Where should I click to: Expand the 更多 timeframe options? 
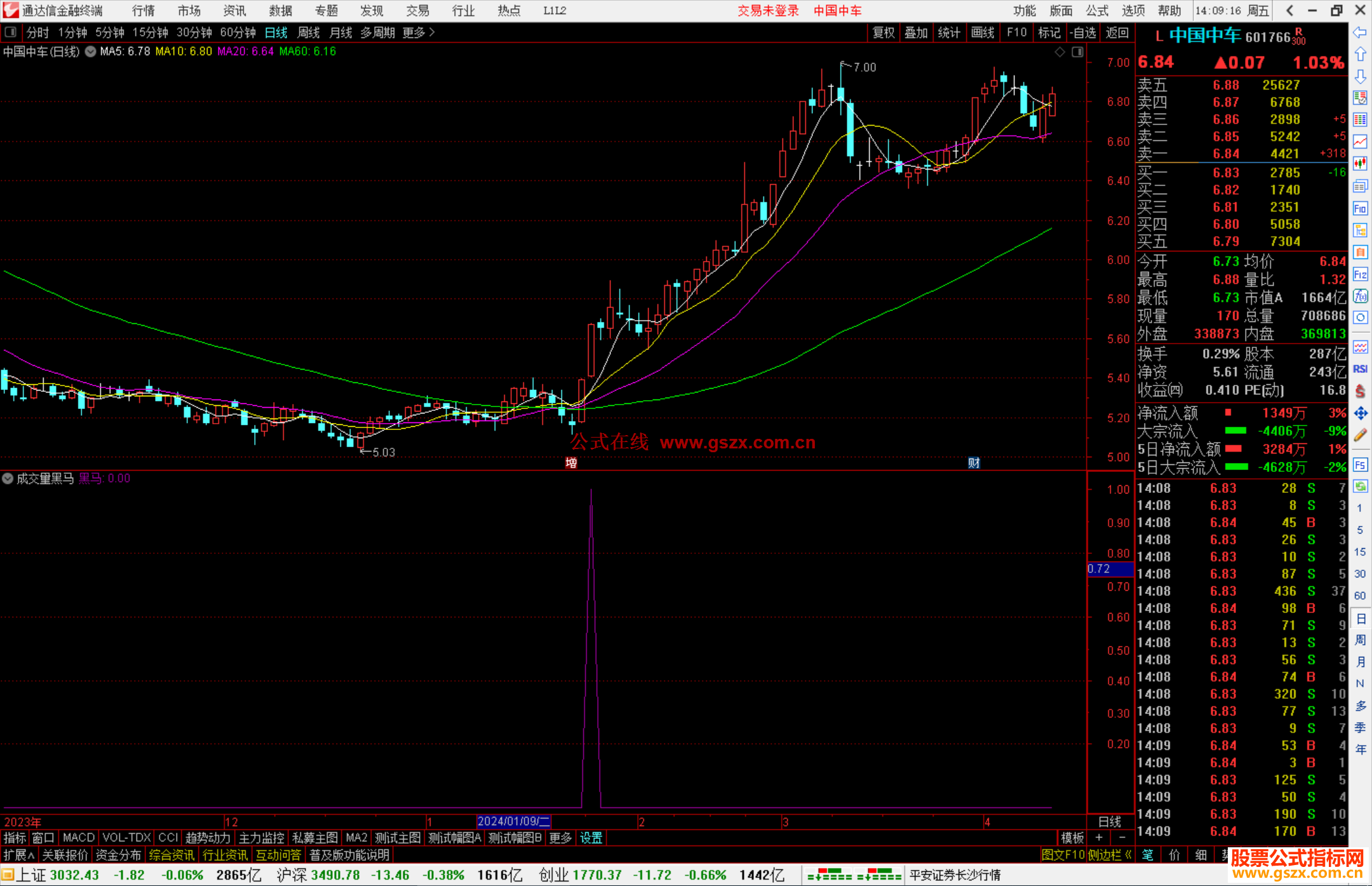tap(419, 32)
